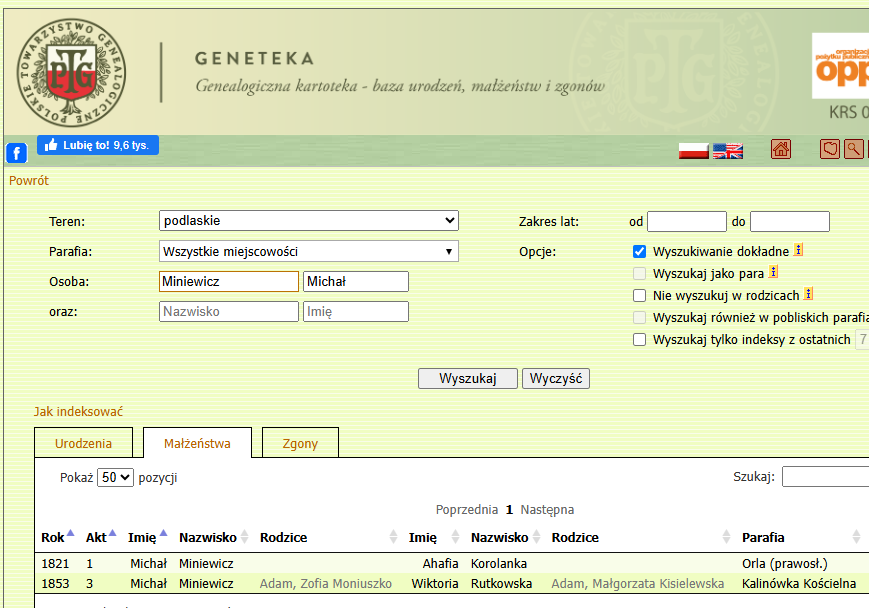Open the Facebook page icon
869x608 pixels.
click(x=17, y=153)
